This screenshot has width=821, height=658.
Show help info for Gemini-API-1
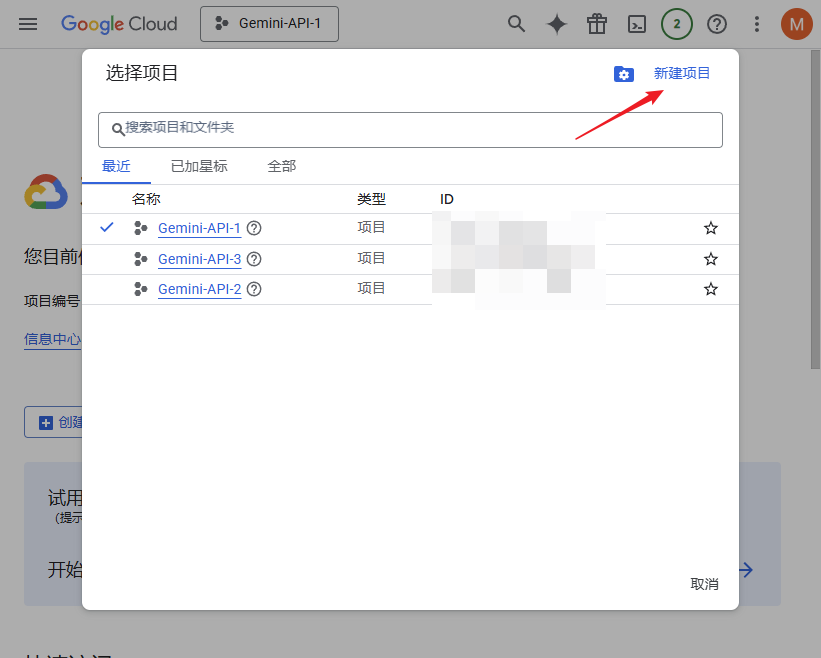tap(254, 228)
